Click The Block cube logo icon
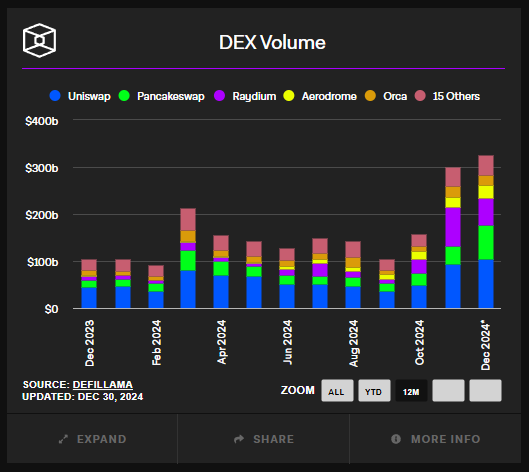Viewport: 529px width, 472px height. 39,40
